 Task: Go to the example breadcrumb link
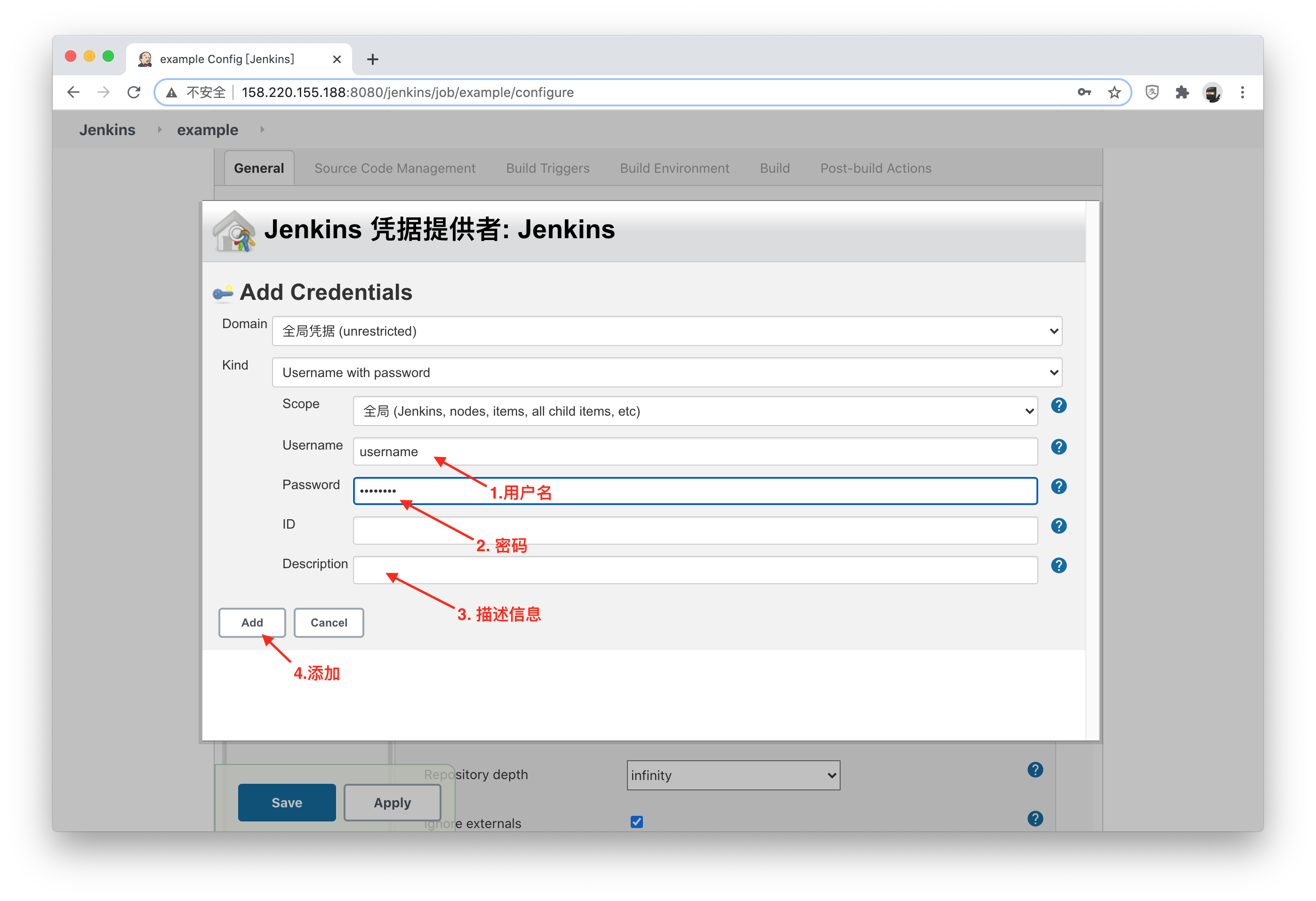click(207, 130)
